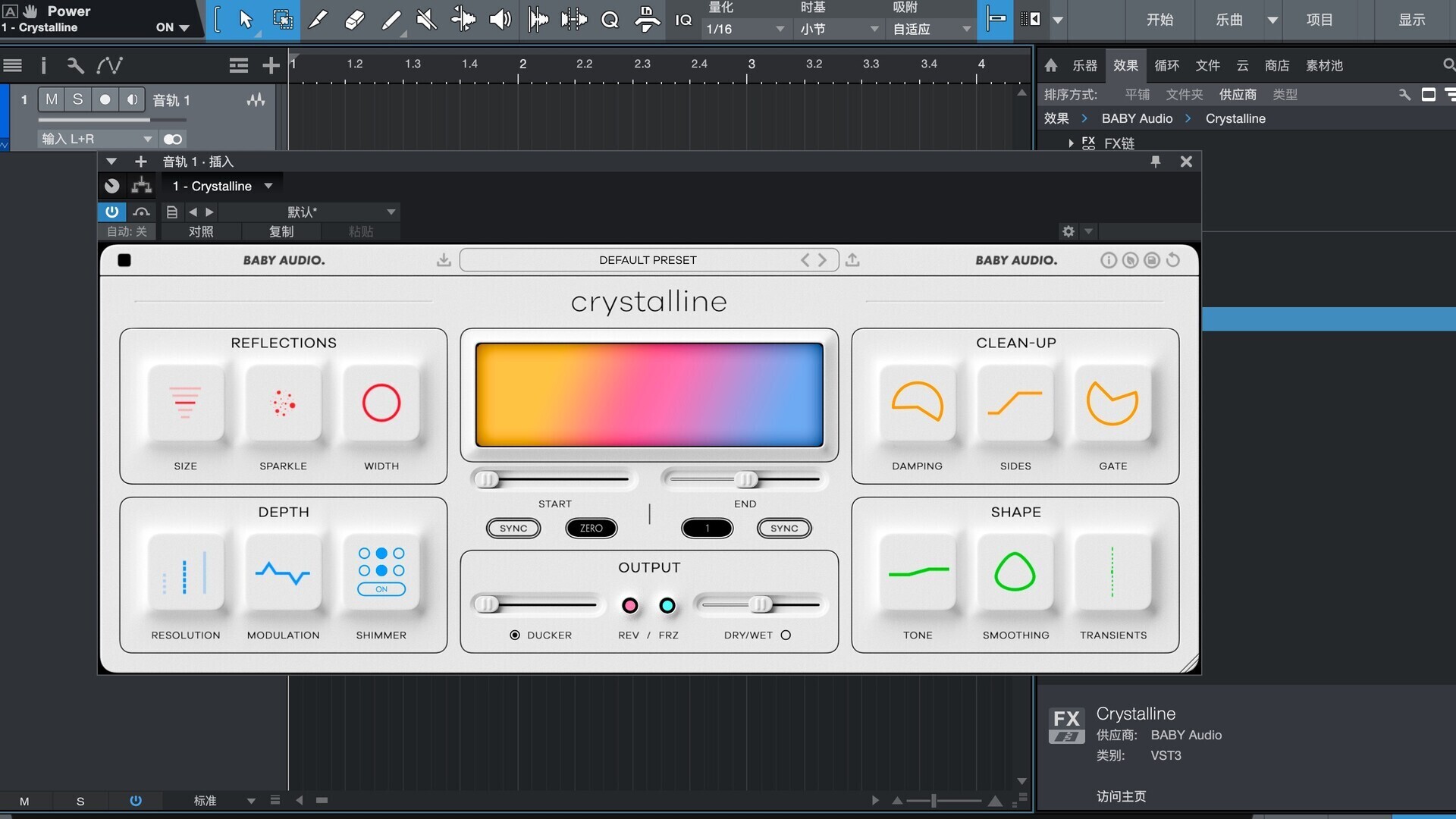The height and width of the screenshot is (819, 1456).
Task: Click the plugin reset arrow icon
Action: 1173,260
